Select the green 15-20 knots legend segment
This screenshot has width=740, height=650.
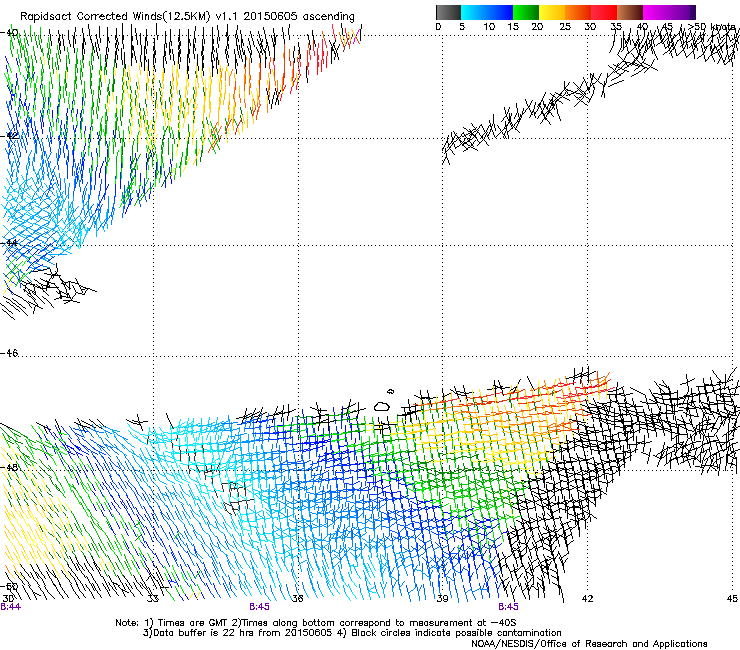coord(526,12)
